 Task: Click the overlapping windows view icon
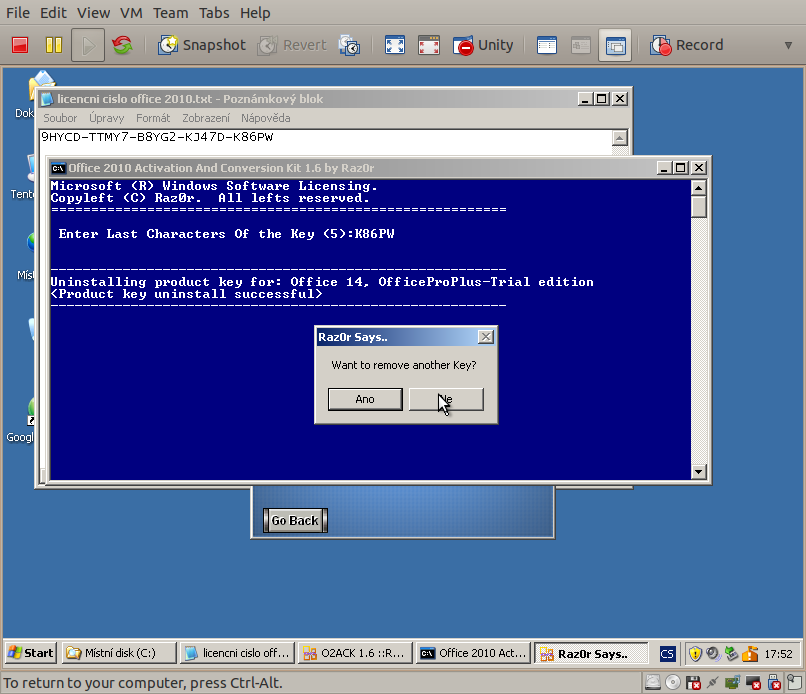[615, 45]
